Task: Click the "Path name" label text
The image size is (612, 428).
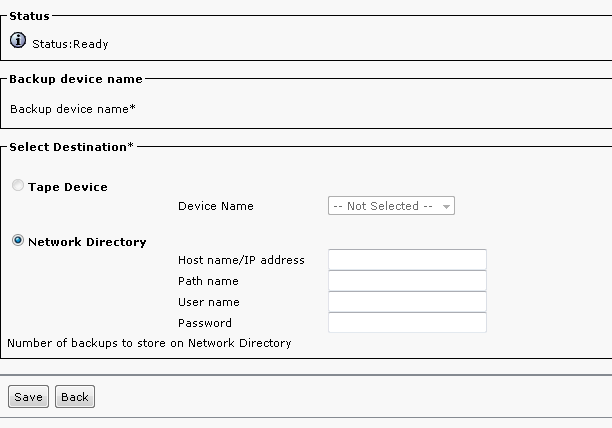Action: (x=208, y=281)
